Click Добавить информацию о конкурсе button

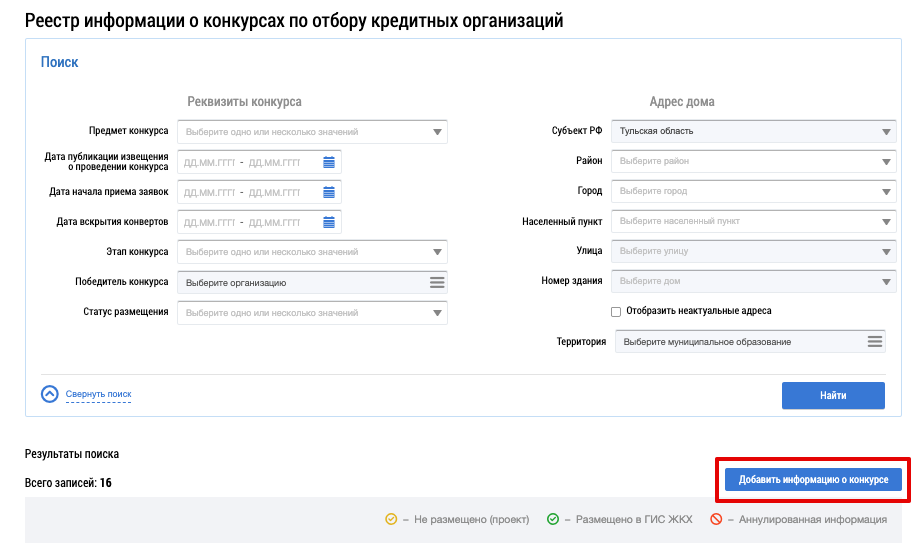click(813, 480)
